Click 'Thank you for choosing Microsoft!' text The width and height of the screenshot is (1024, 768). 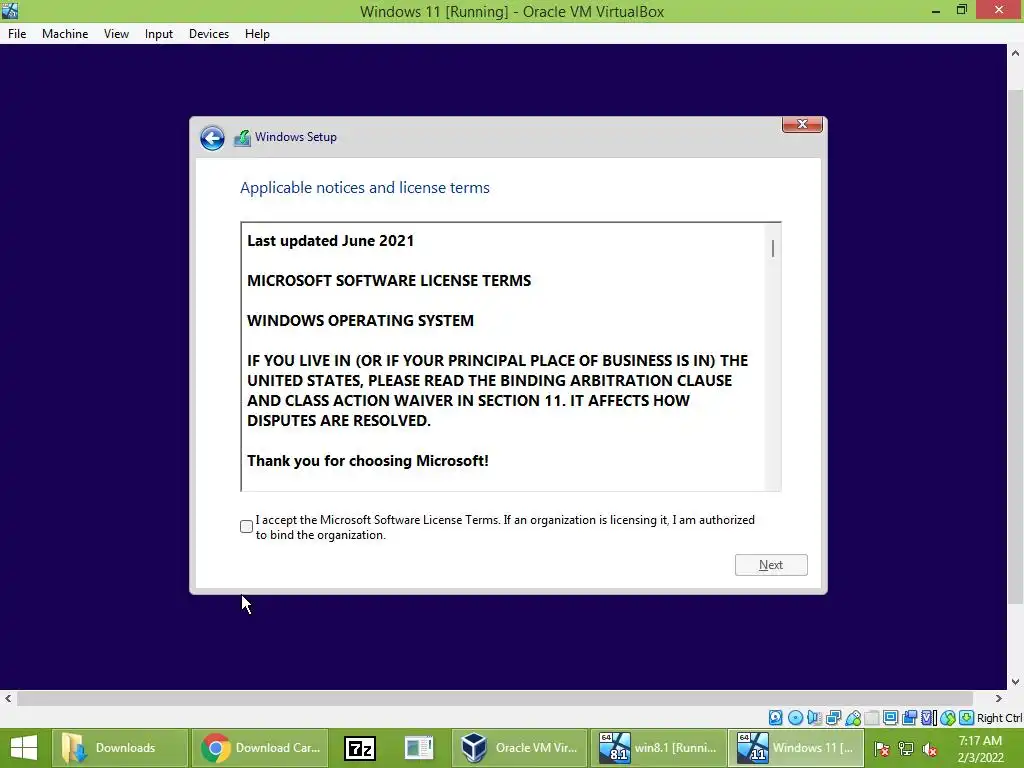(368, 461)
